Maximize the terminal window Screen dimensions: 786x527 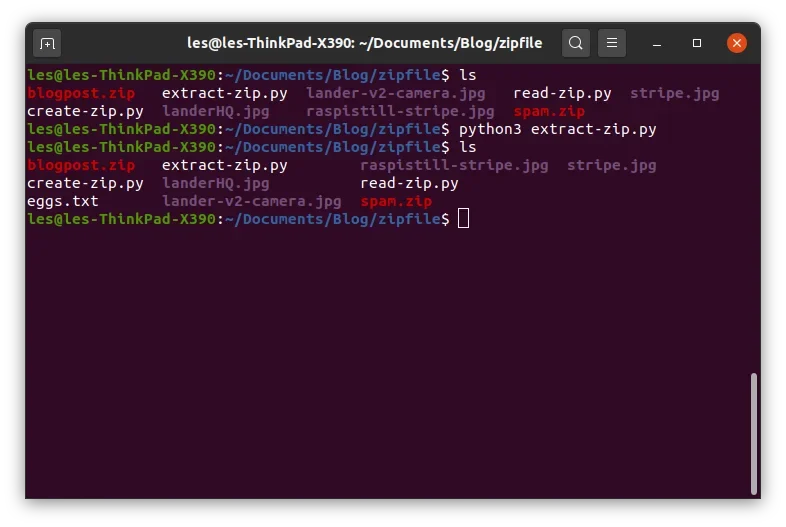coord(697,43)
